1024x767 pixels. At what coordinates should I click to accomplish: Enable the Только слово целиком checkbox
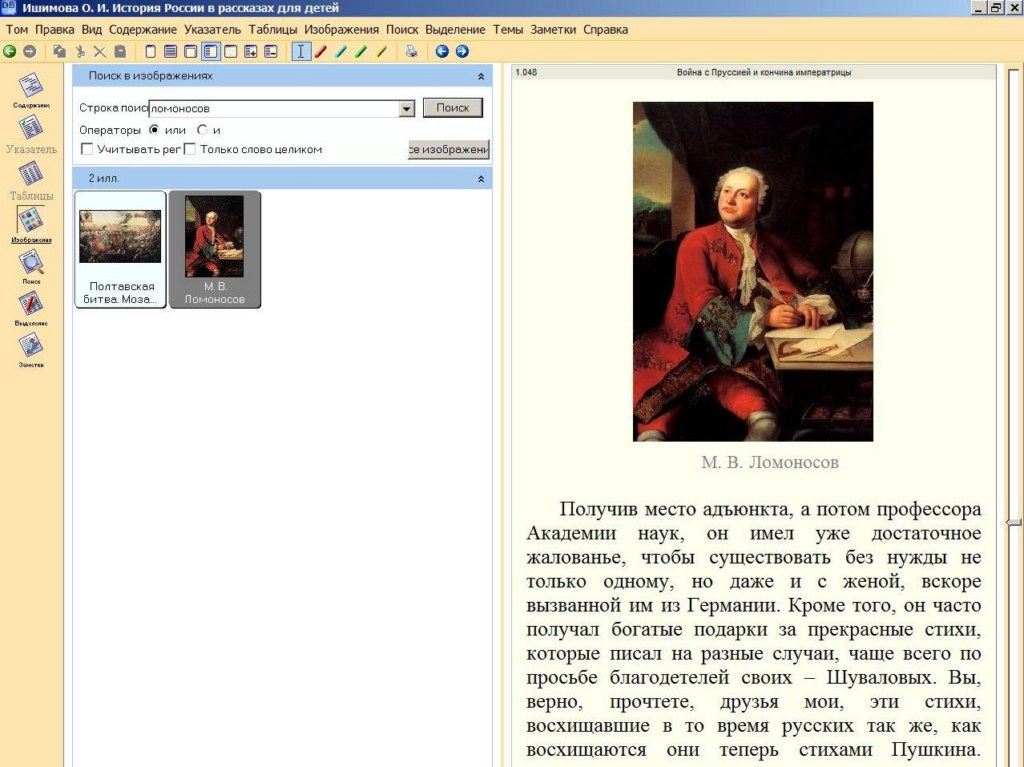pyautogui.click(x=190, y=149)
